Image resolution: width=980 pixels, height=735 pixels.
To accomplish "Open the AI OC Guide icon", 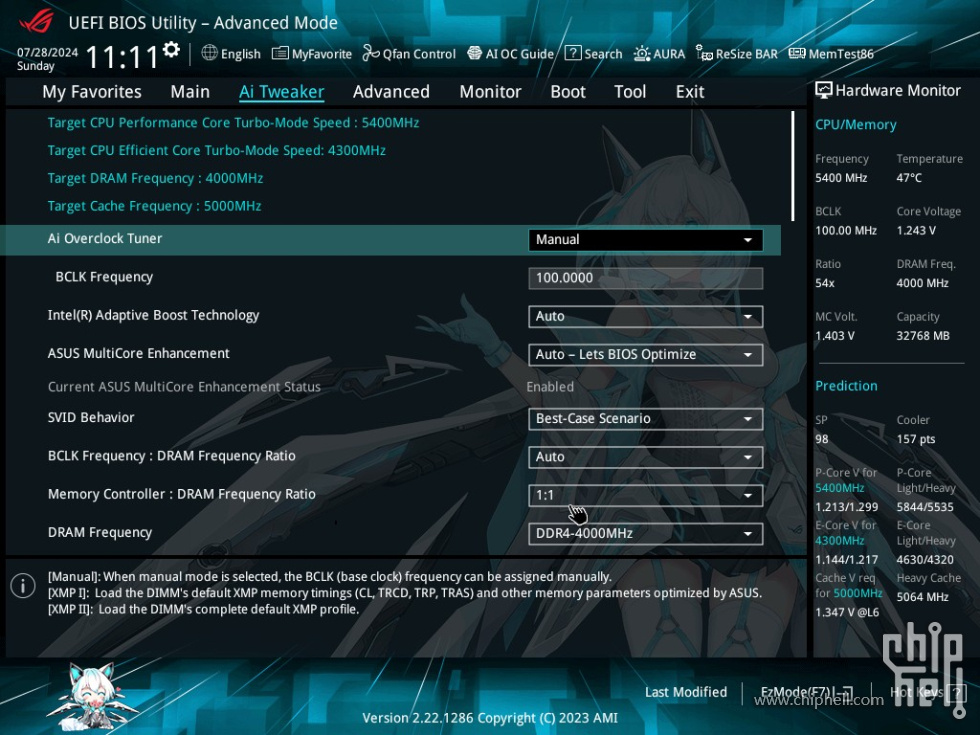I will coord(475,54).
